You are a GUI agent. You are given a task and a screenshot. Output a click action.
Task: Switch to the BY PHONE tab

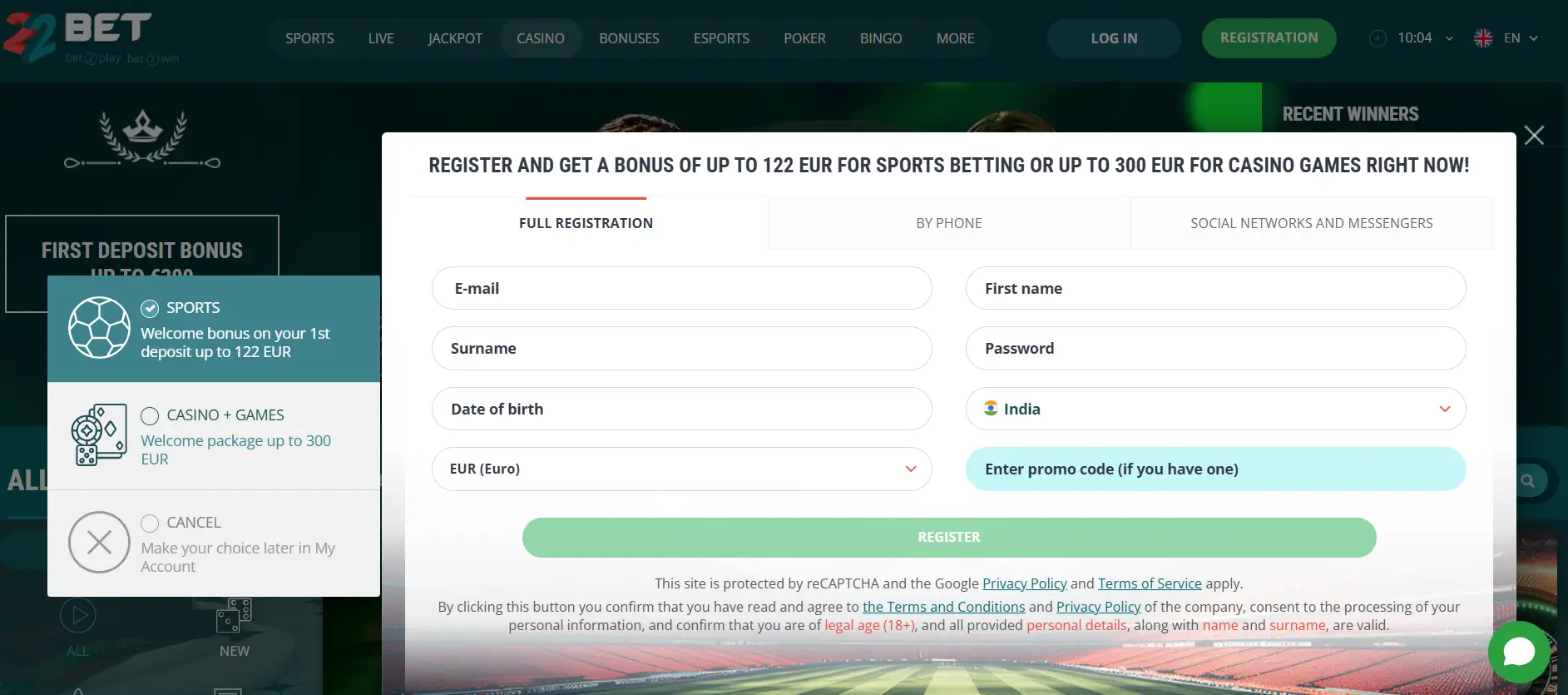pos(948,222)
